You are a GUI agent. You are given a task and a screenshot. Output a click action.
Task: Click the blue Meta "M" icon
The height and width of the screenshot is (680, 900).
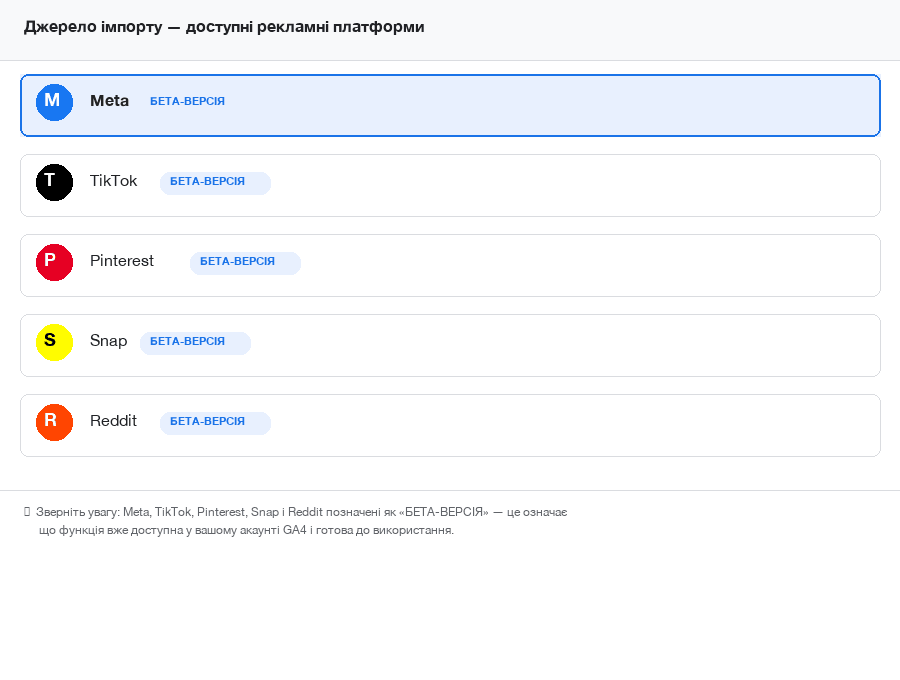point(55,103)
